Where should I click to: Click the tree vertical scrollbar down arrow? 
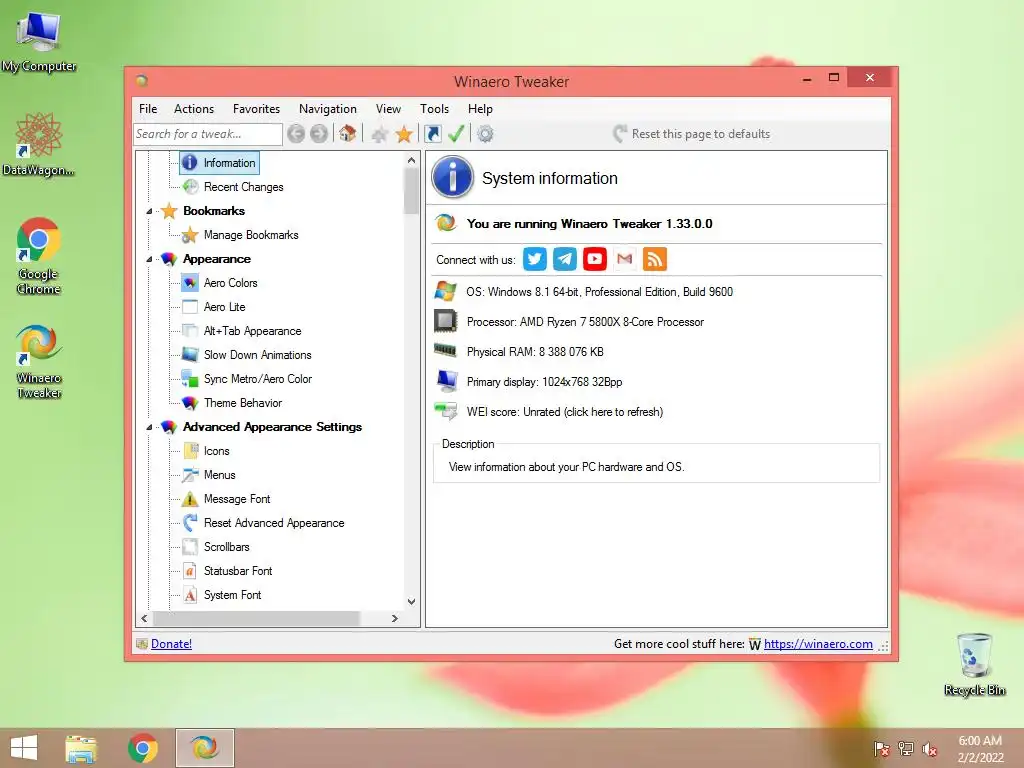pos(411,601)
